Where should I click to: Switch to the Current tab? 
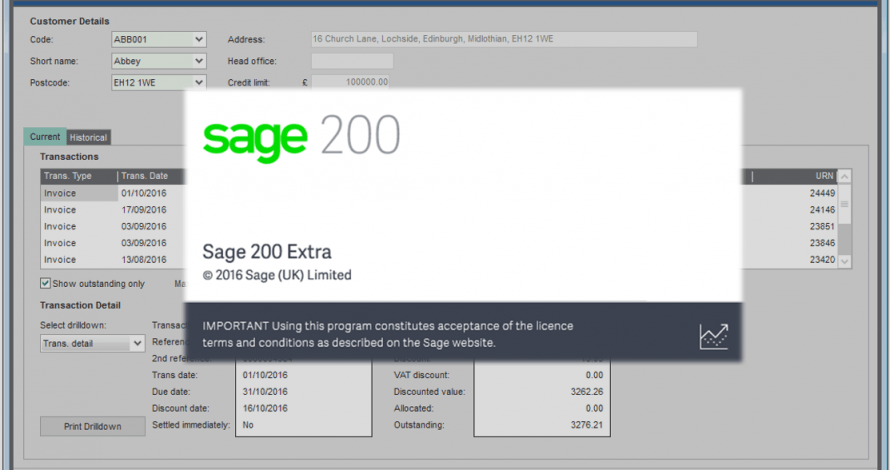pyautogui.click(x=45, y=137)
